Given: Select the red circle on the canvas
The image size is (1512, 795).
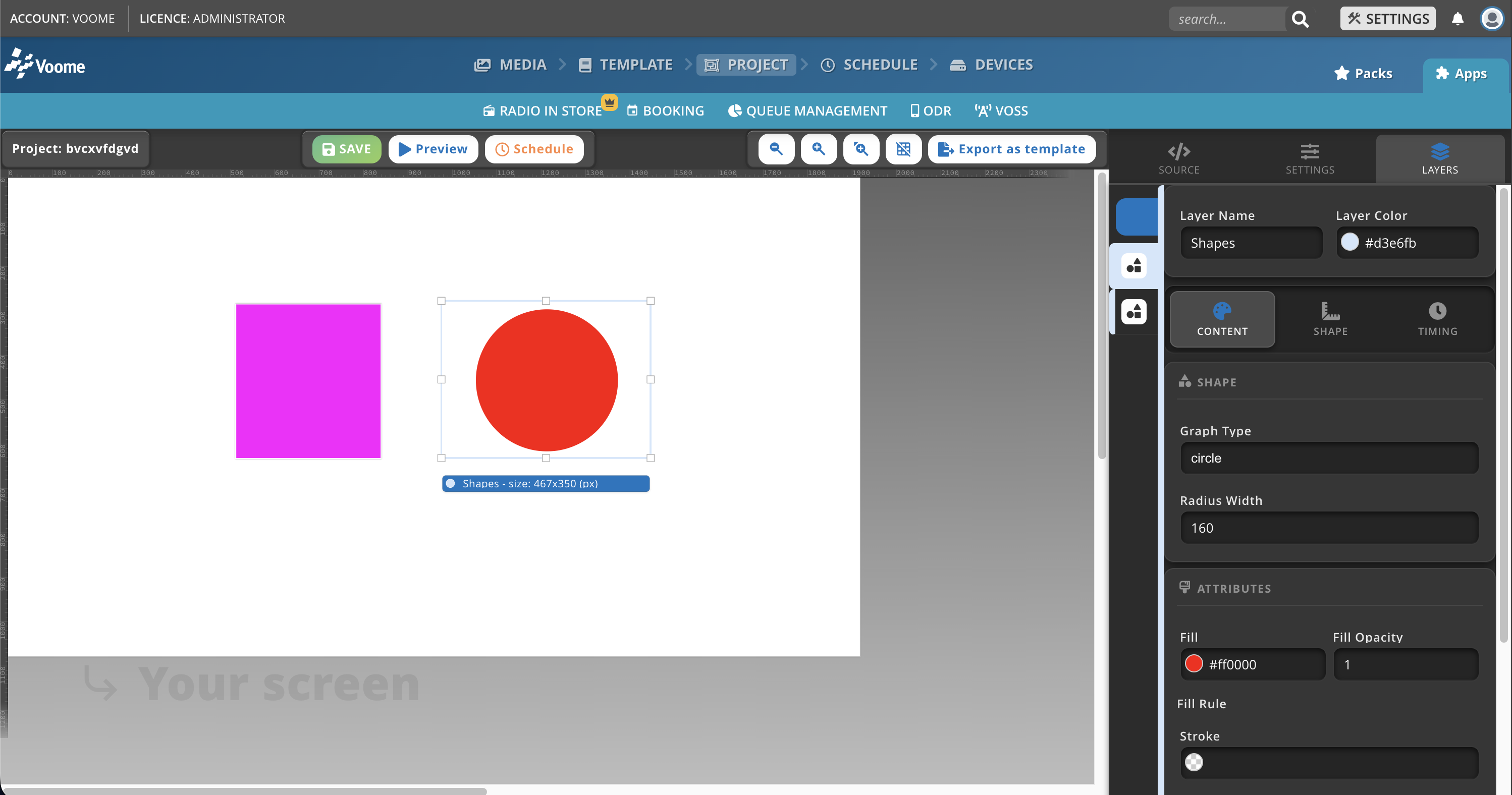Looking at the screenshot, I should [546, 380].
